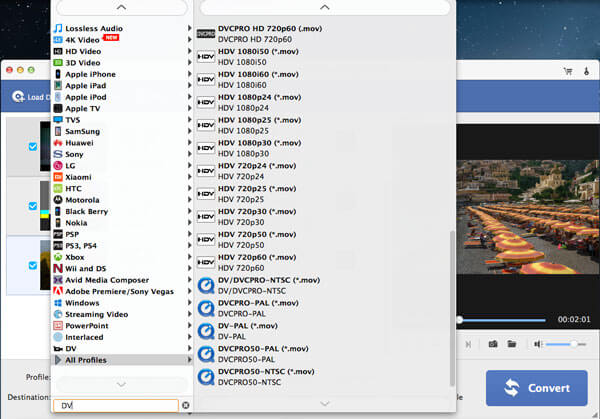Click the DV camcorder icon

pyautogui.click(x=58, y=349)
